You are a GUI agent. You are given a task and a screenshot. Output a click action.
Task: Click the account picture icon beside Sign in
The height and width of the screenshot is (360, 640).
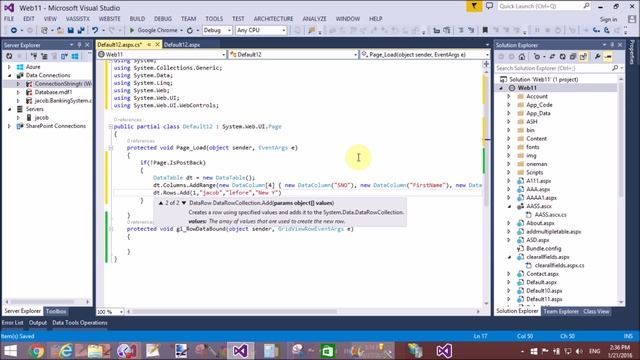[632, 19]
